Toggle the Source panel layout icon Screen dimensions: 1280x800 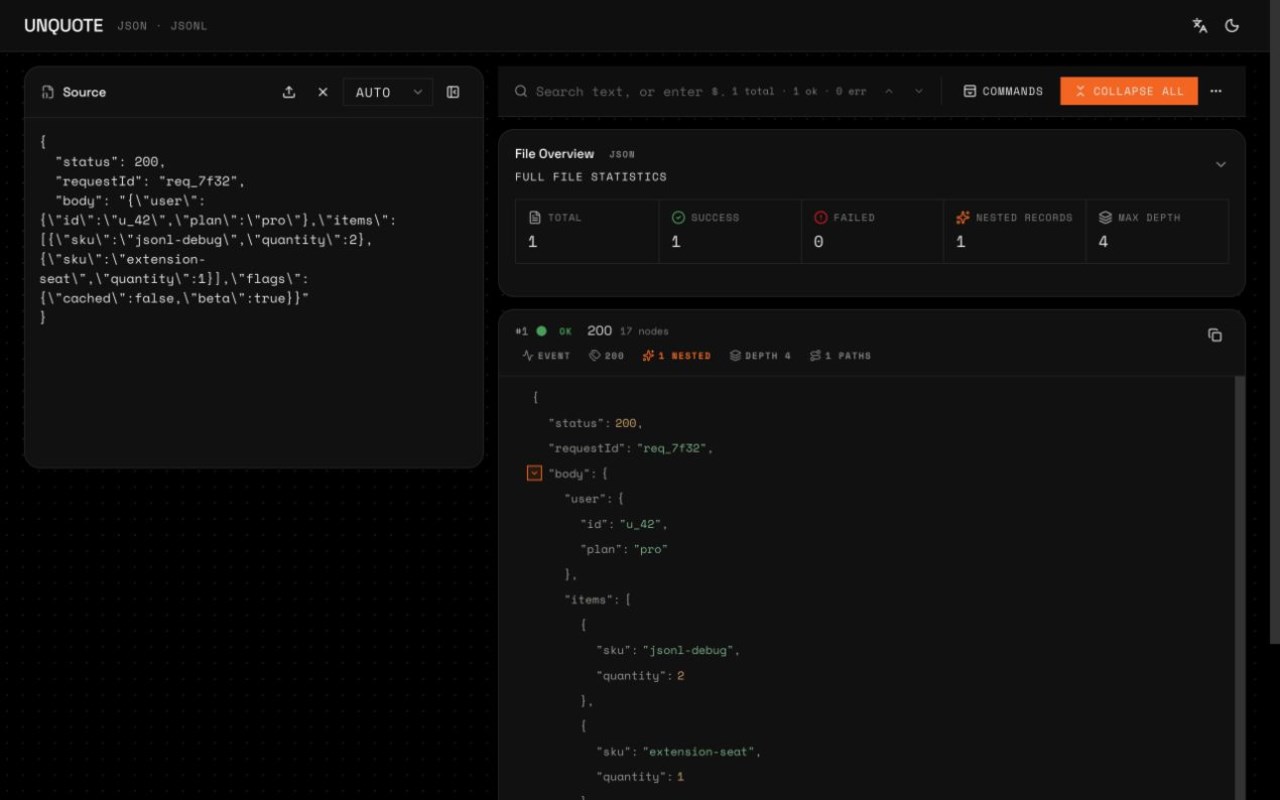point(453,92)
